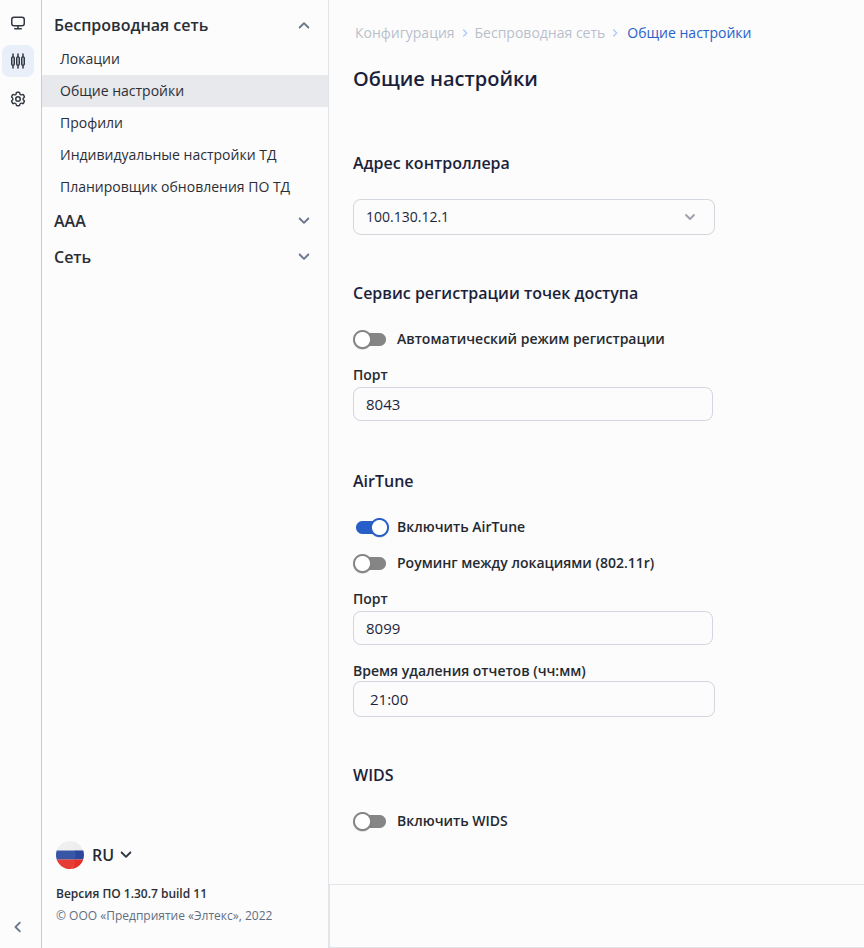
Task: Open the Адрес контроллера dropdown
Action: click(x=534, y=217)
